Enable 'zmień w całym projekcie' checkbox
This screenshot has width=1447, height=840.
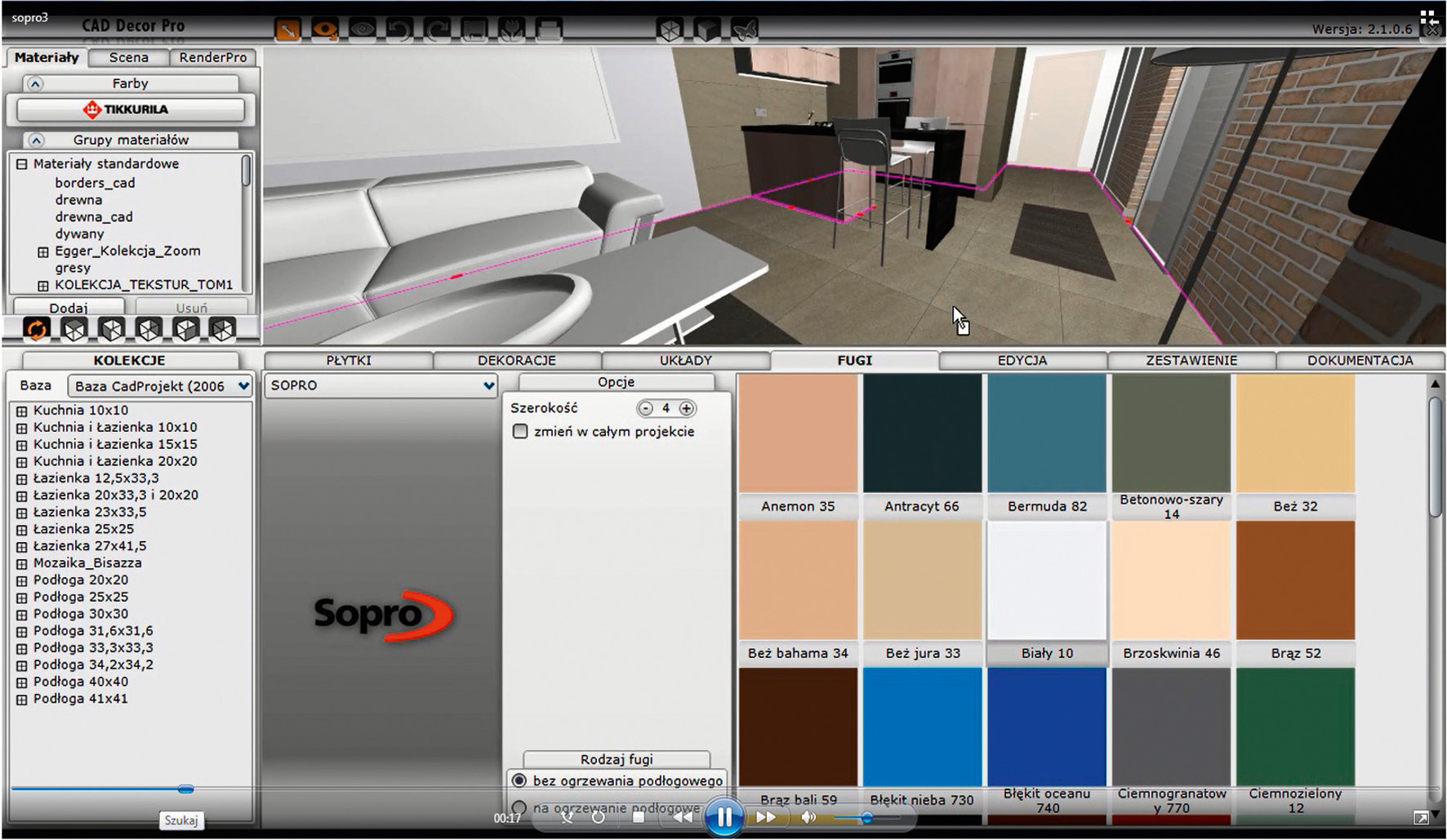[520, 431]
